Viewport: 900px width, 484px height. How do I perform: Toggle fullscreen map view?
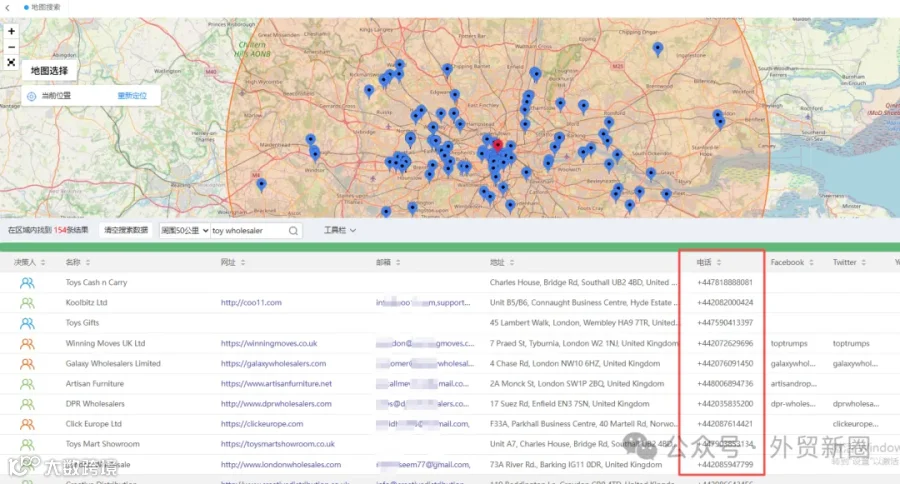pyautogui.click(x=11, y=62)
